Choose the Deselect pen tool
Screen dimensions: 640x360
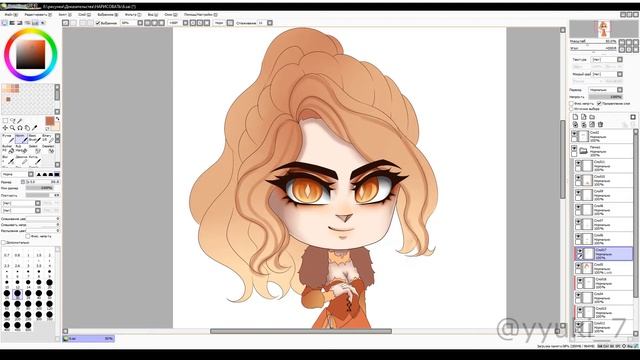(47, 149)
